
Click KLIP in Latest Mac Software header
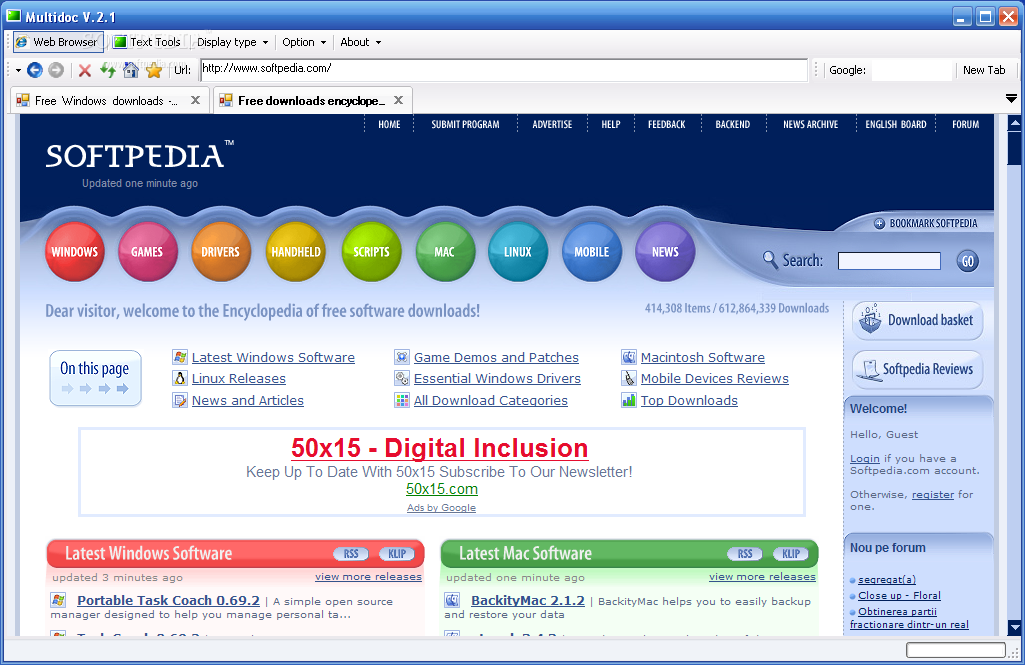point(790,554)
